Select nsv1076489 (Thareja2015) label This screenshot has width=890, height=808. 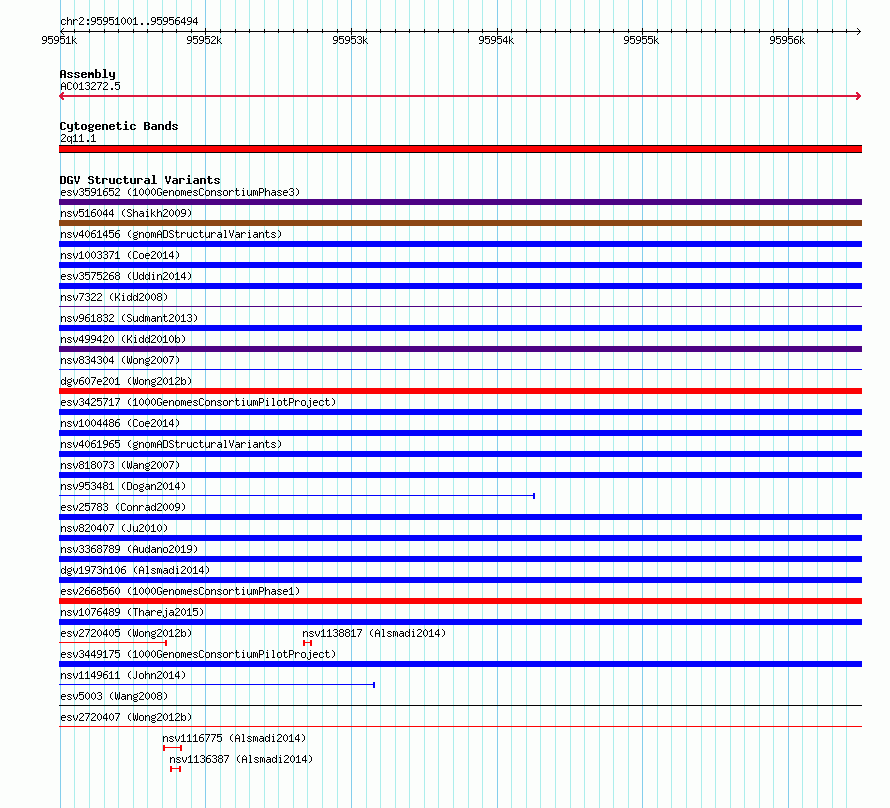click(132, 612)
